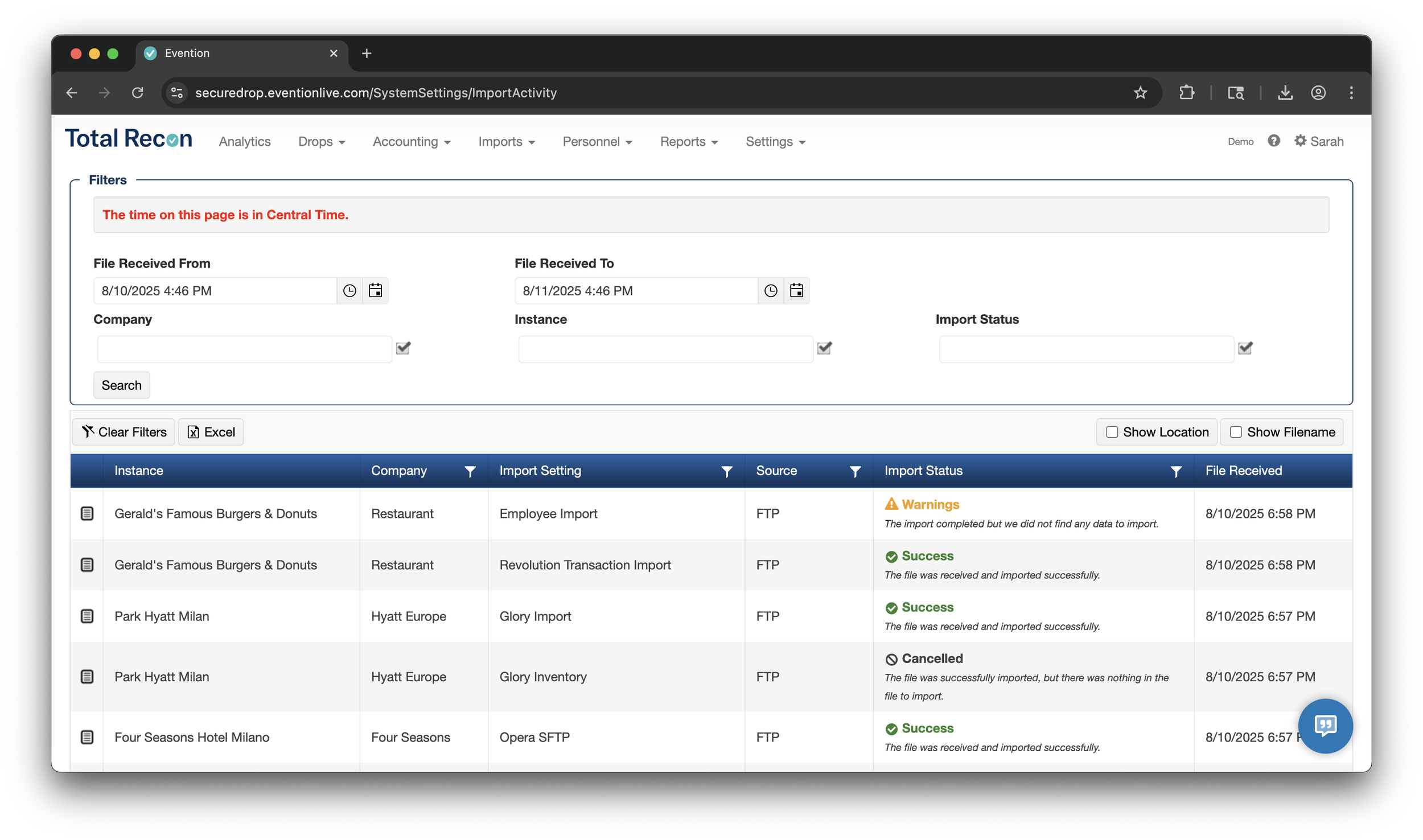Open the Sarah user settings menu
This screenshot has width=1423, height=840.
click(1319, 141)
